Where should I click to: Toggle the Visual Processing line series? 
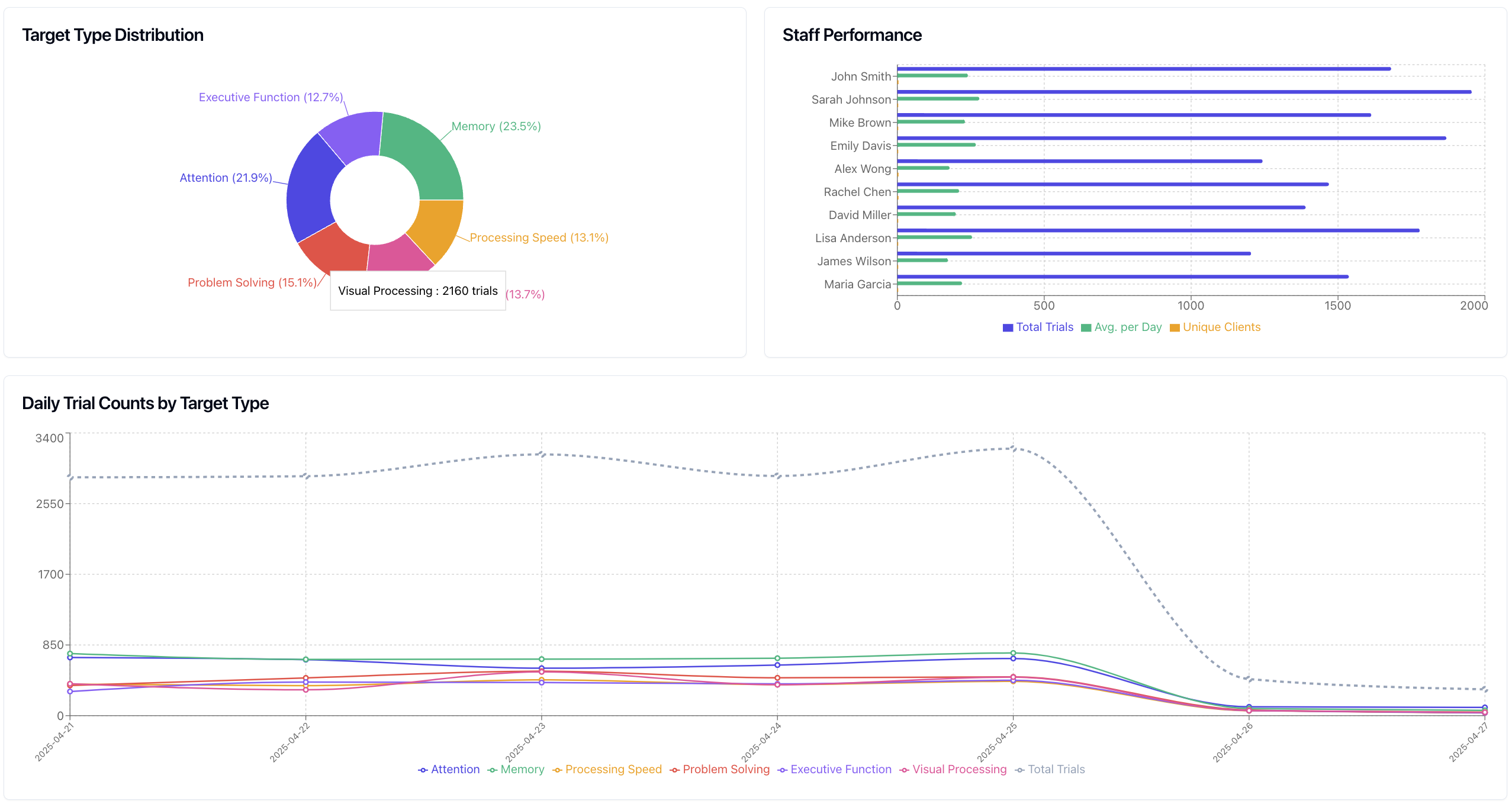(x=959, y=769)
